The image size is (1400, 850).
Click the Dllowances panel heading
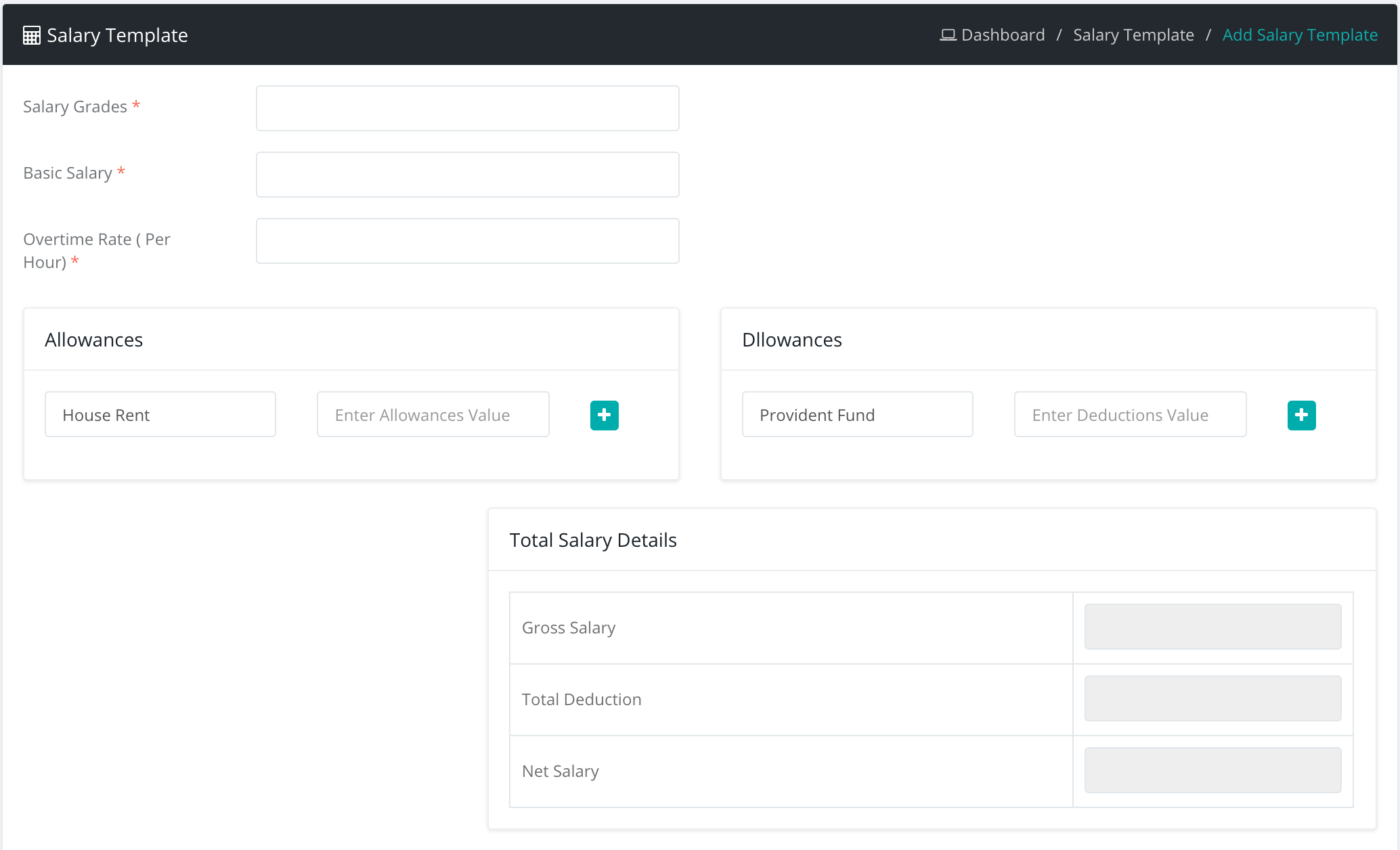tap(792, 340)
